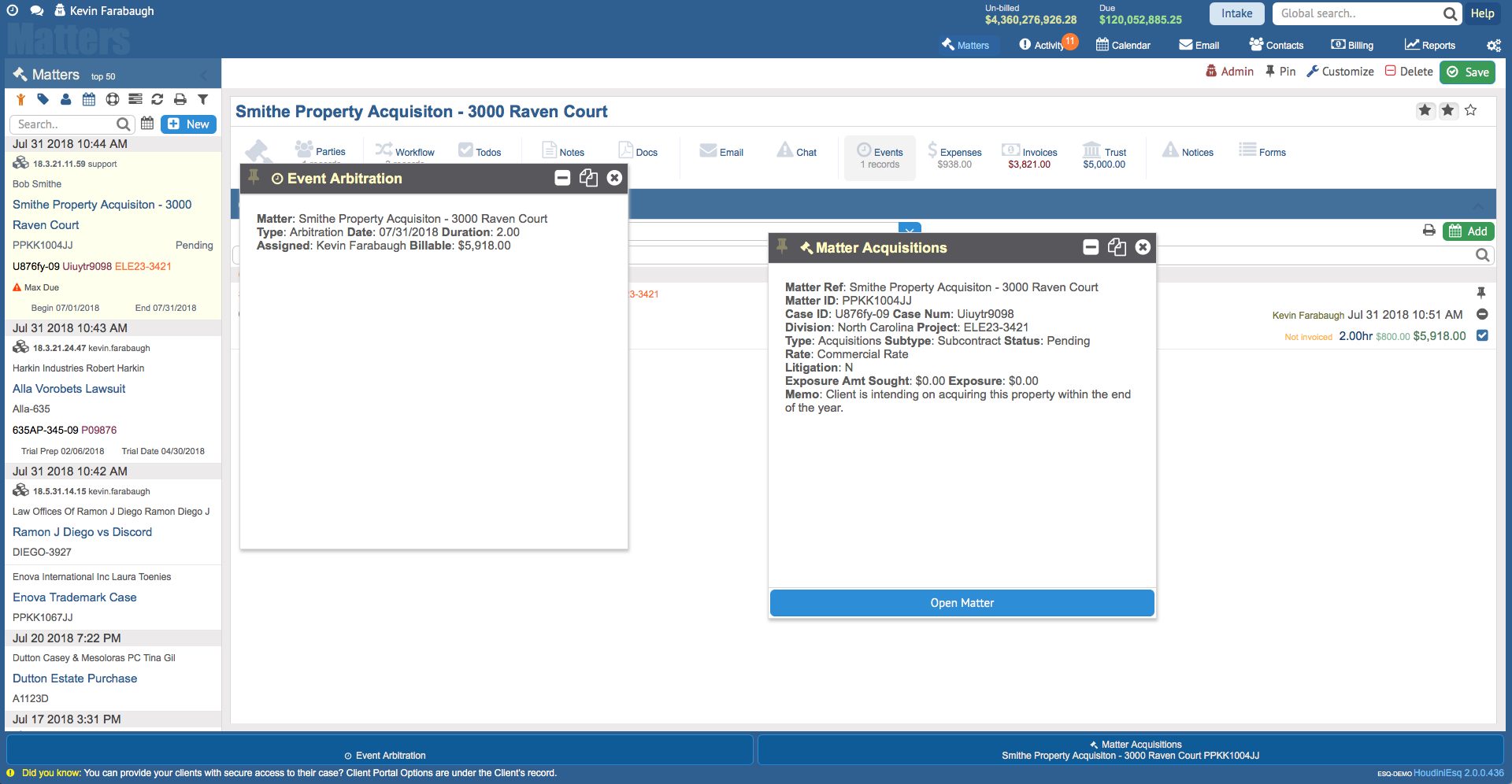Click the orange person icon in Matters toolbar
The image size is (1512, 784).
click(x=20, y=100)
